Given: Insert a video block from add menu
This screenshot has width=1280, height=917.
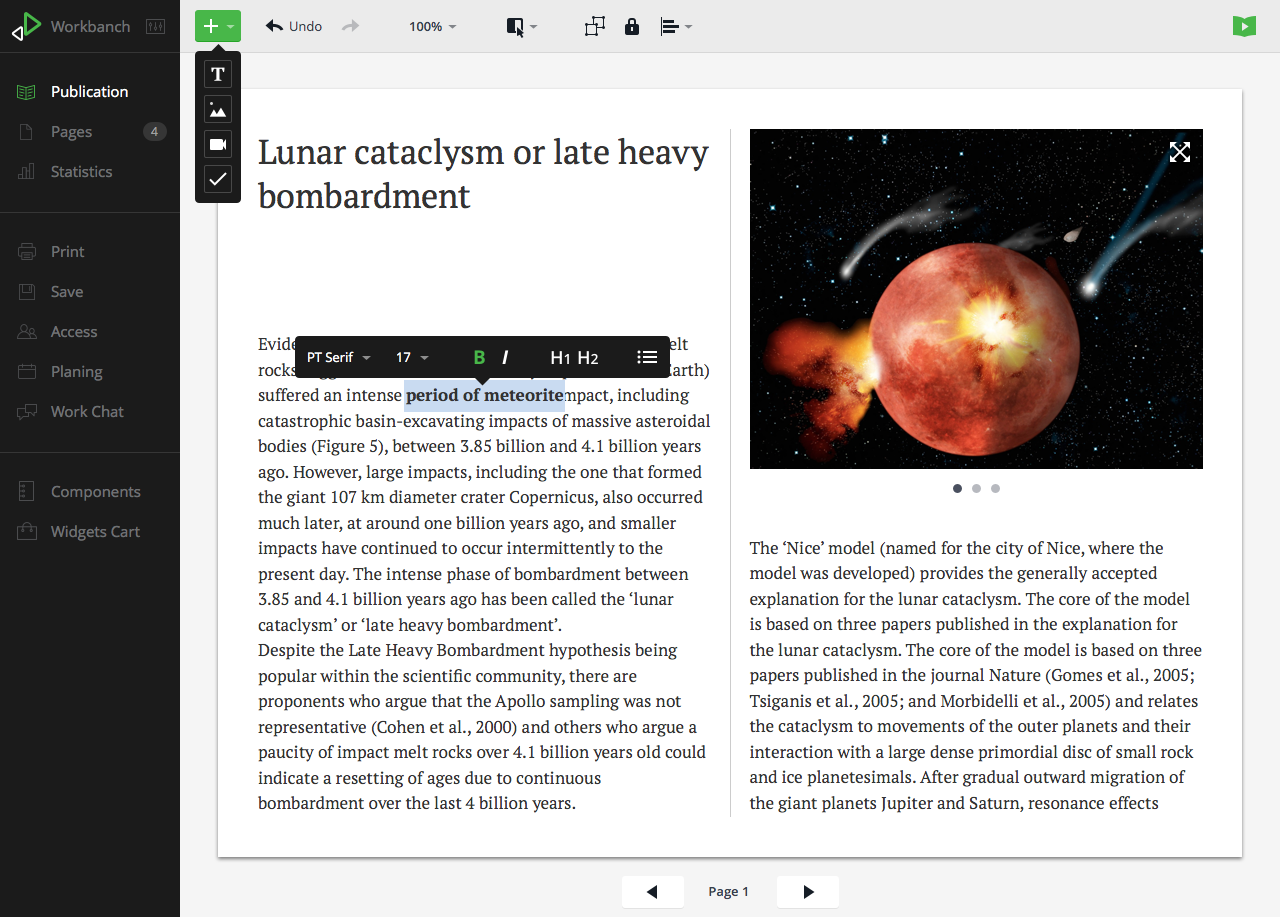Looking at the screenshot, I should [218, 145].
